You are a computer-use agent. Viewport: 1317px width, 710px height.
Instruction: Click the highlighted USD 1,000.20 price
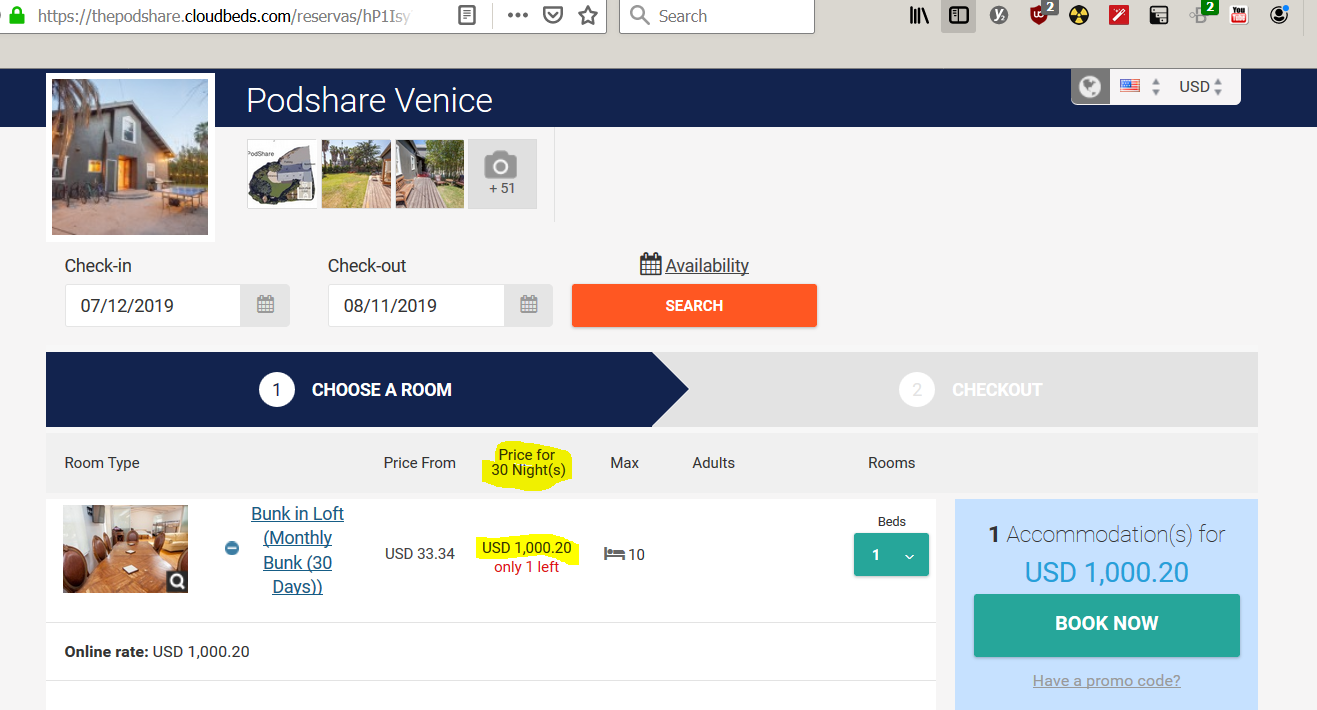click(x=527, y=548)
